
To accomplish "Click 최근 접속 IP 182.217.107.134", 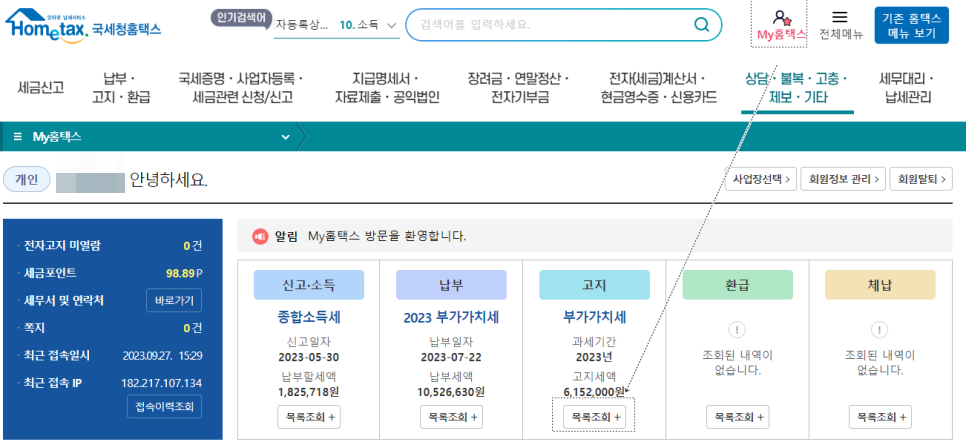I will click(x=162, y=383).
